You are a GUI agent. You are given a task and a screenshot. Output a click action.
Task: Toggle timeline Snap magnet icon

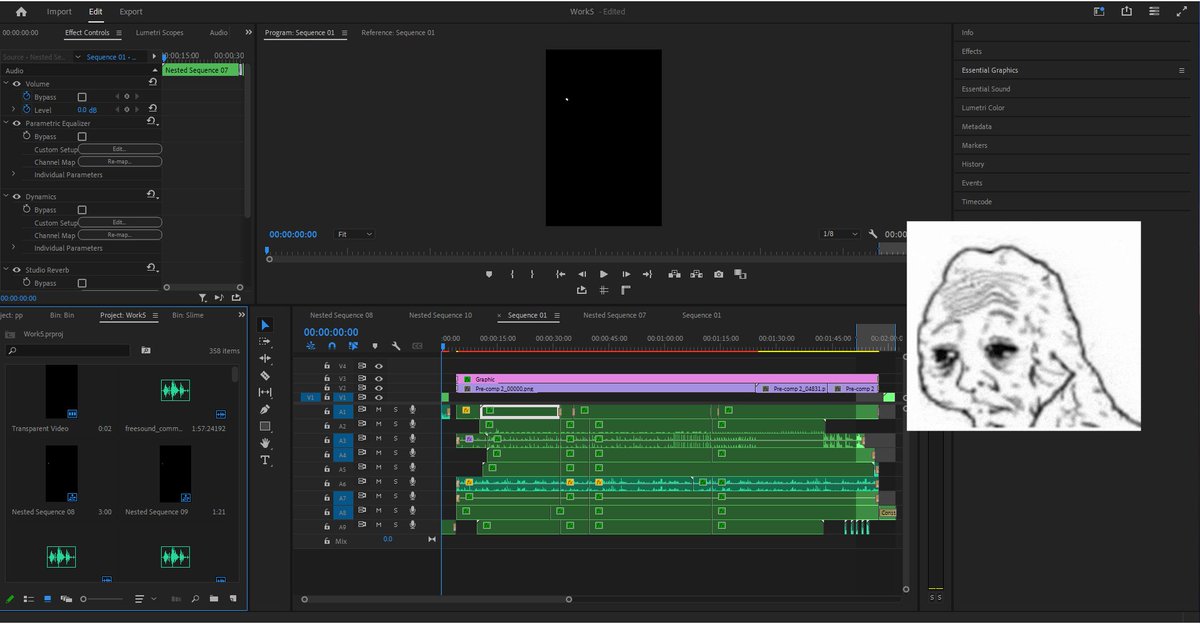tap(332, 346)
